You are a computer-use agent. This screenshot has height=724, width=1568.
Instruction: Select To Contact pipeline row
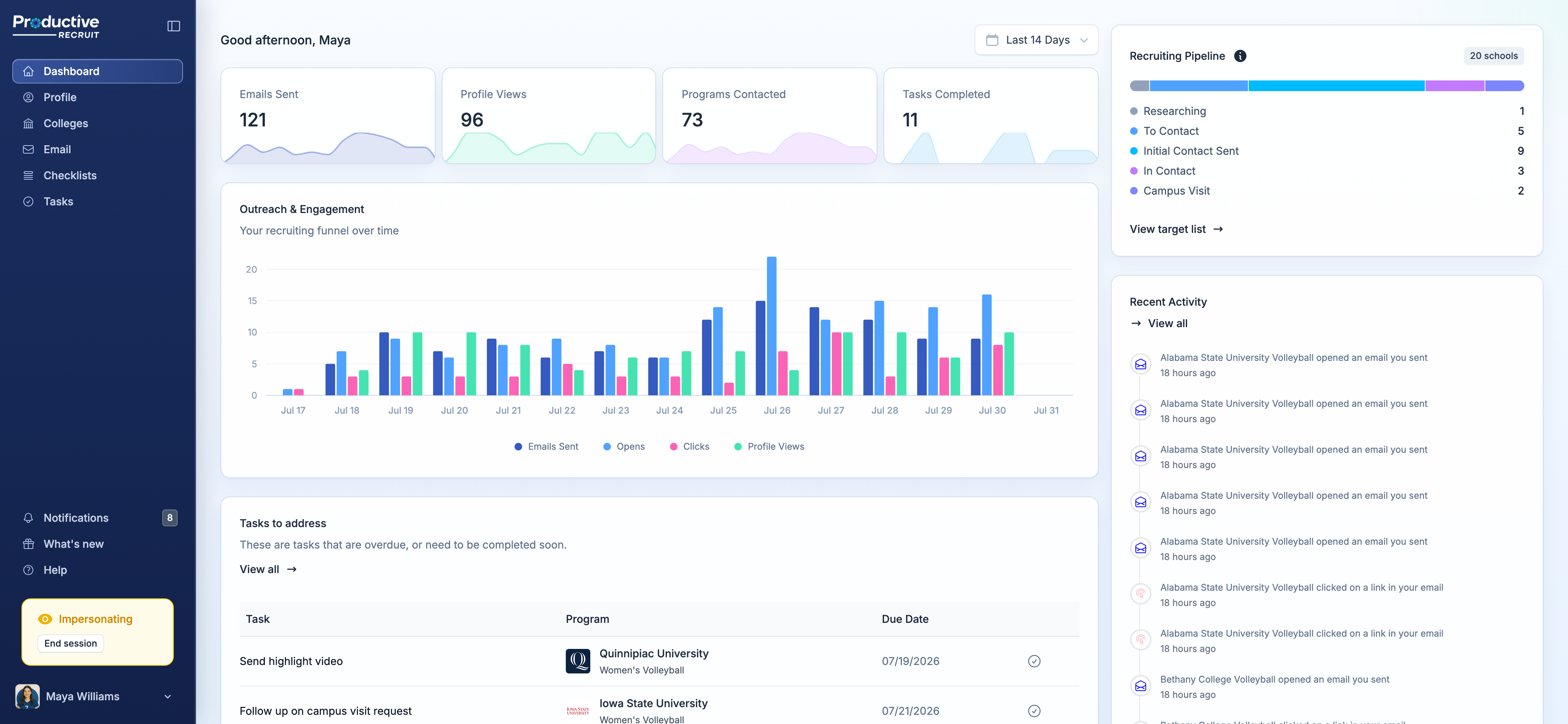1327,131
